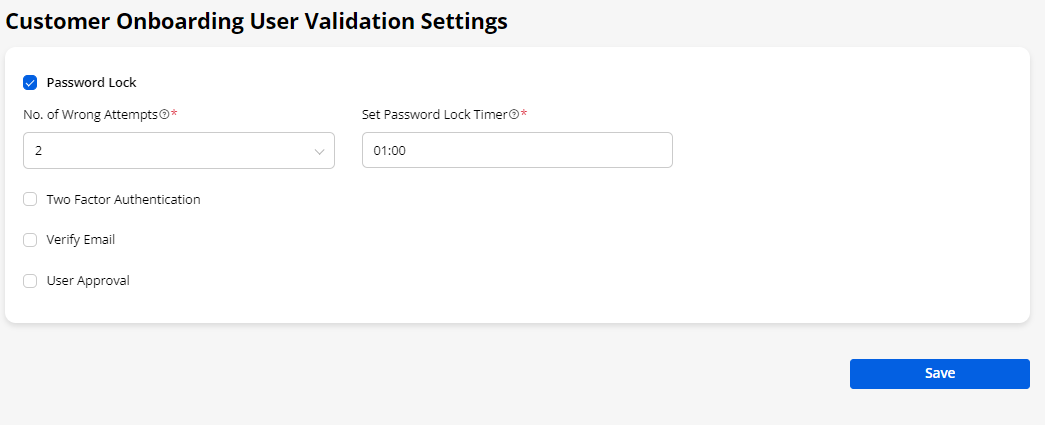Screen dimensions: 1045x425
Task: Tick the Verify Email checkbox
Action: tap(30, 240)
